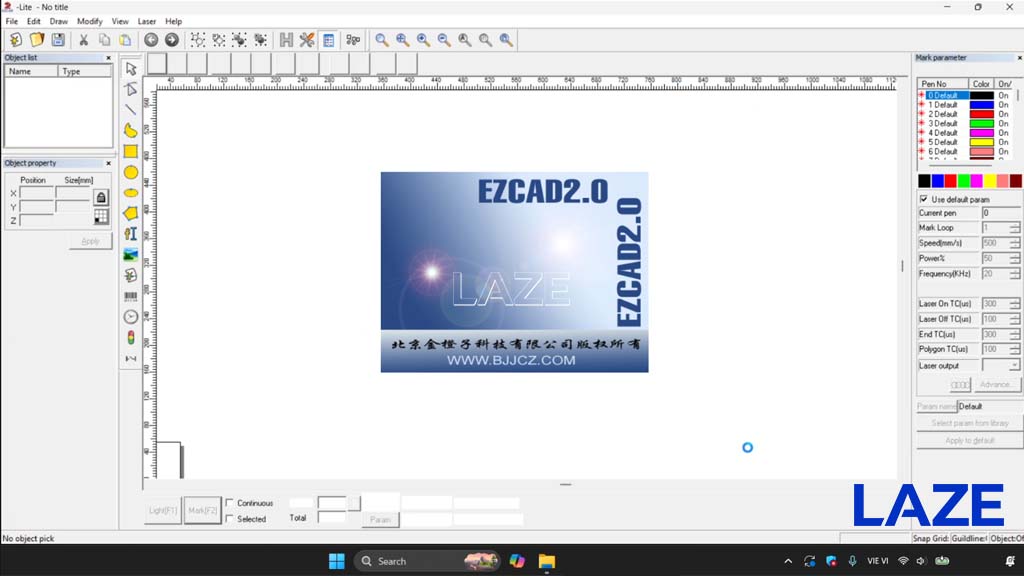Pick the yellow swatch in the pen palette
This screenshot has width=1024, height=576.
(x=989, y=181)
